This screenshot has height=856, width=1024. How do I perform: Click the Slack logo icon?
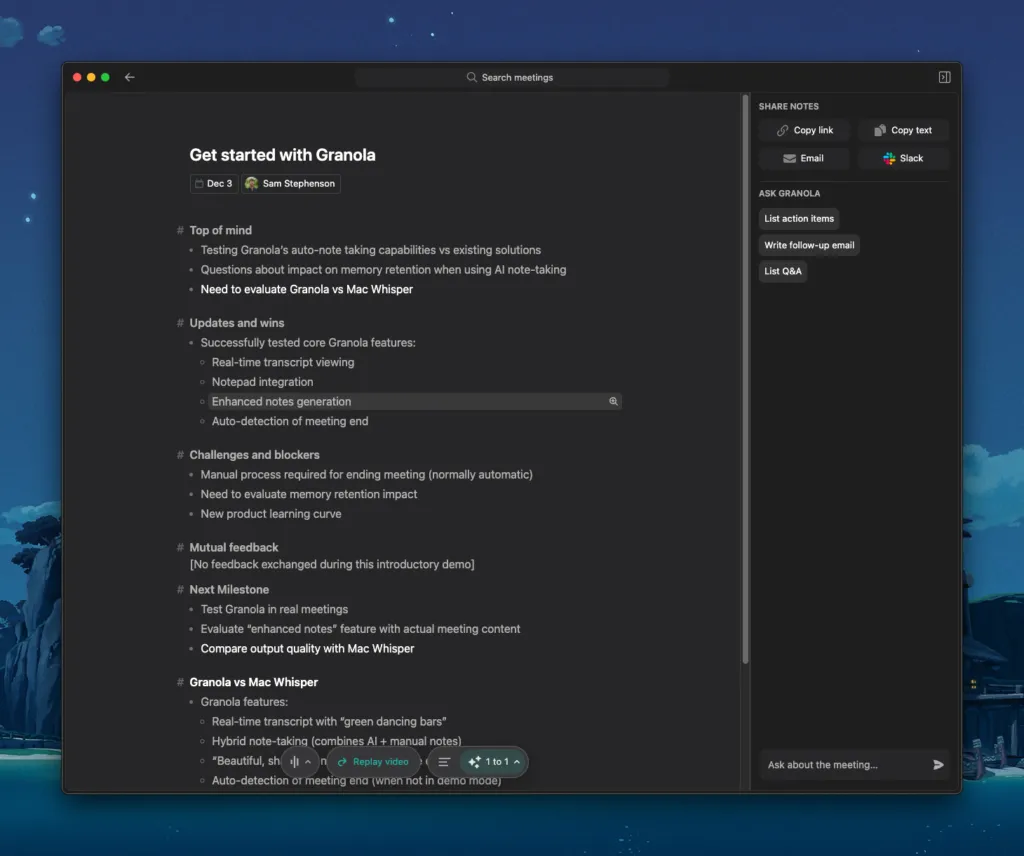[889, 158]
